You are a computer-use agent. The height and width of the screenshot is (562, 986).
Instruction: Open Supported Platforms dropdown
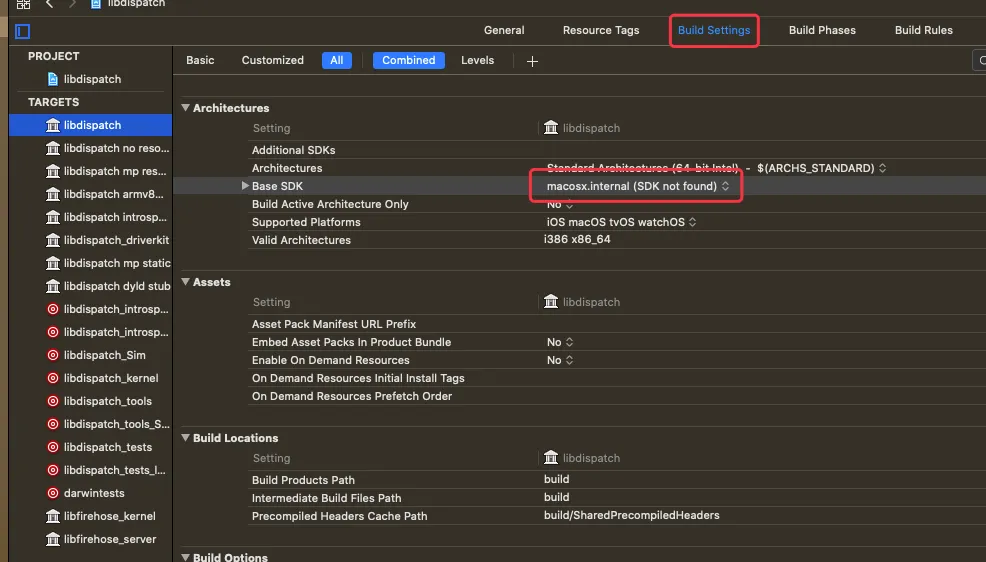[x=621, y=222]
